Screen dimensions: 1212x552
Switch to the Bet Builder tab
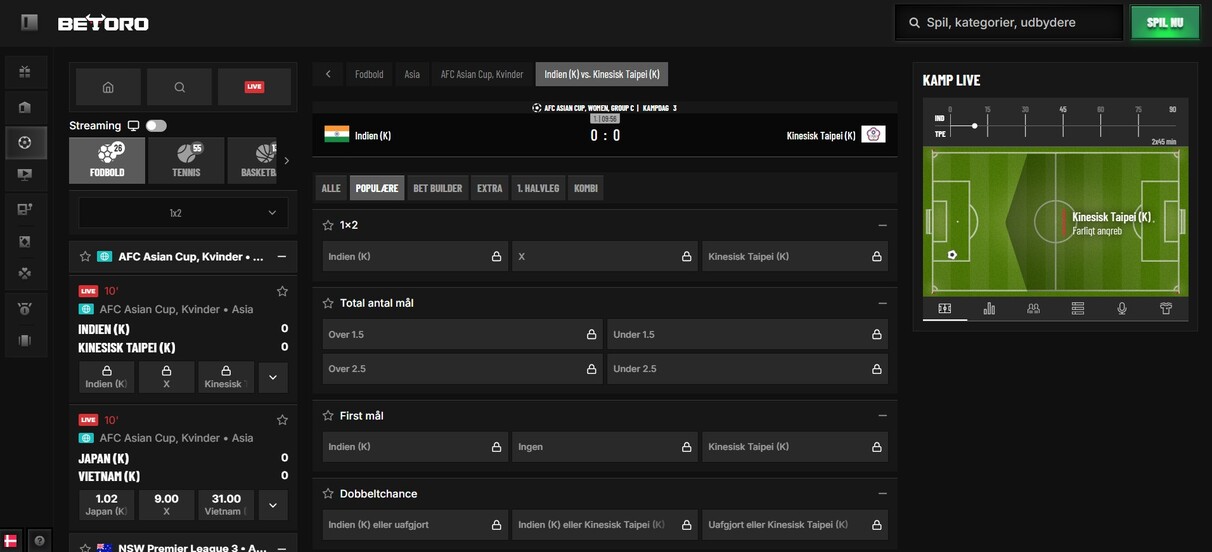(x=438, y=188)
